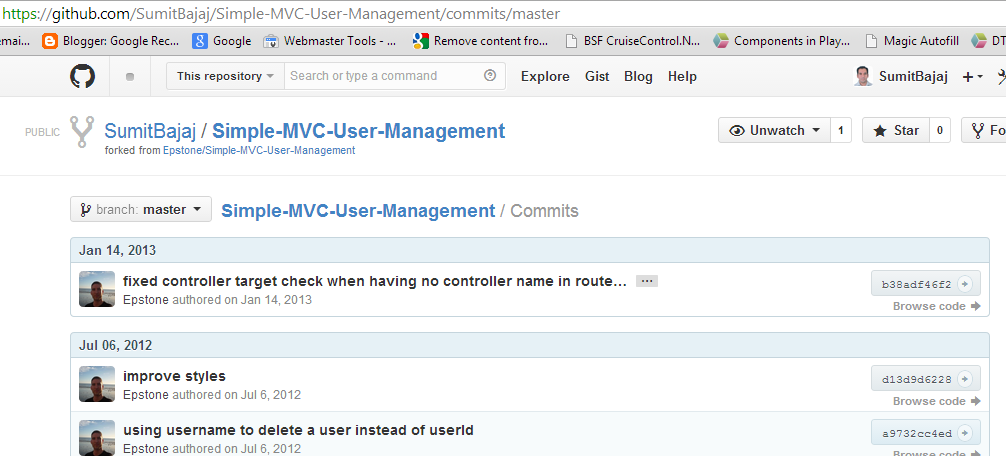Open Blog in the top navigation
Viewport: 1006px width, 459px height.
coord(638,76)
